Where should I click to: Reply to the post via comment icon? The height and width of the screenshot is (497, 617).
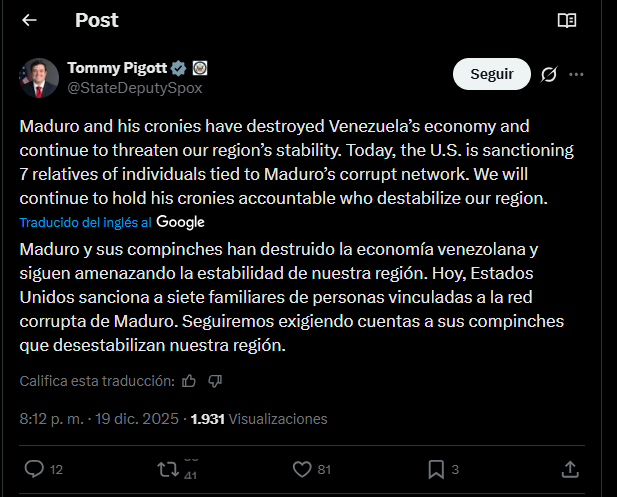click(33, 468)
